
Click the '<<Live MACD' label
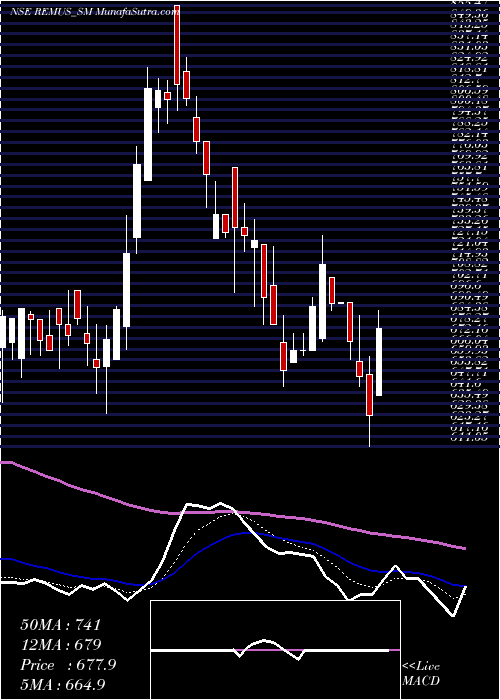(421, 674)
